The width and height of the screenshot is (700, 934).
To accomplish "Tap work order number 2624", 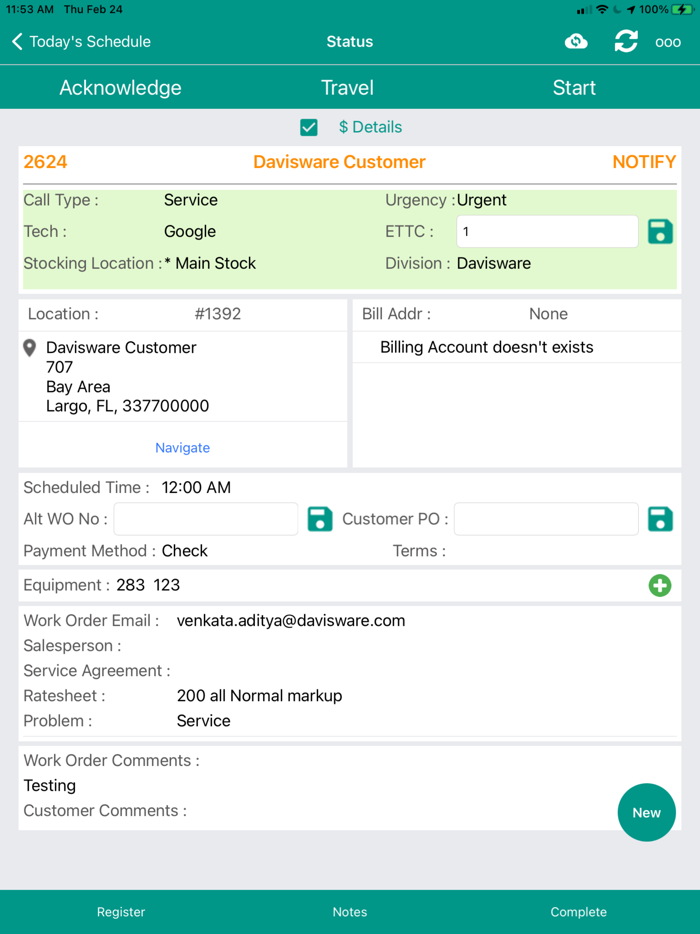I will pyautogui.click(x=45, y=162).
